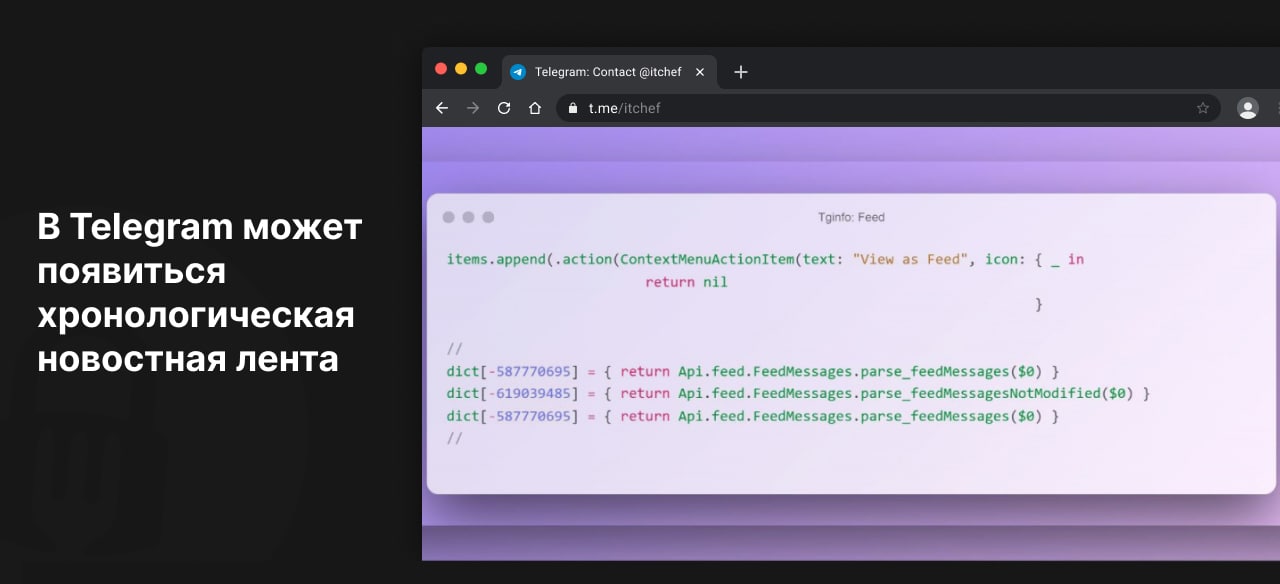Open the browser profile avatar

(1248, 108)
